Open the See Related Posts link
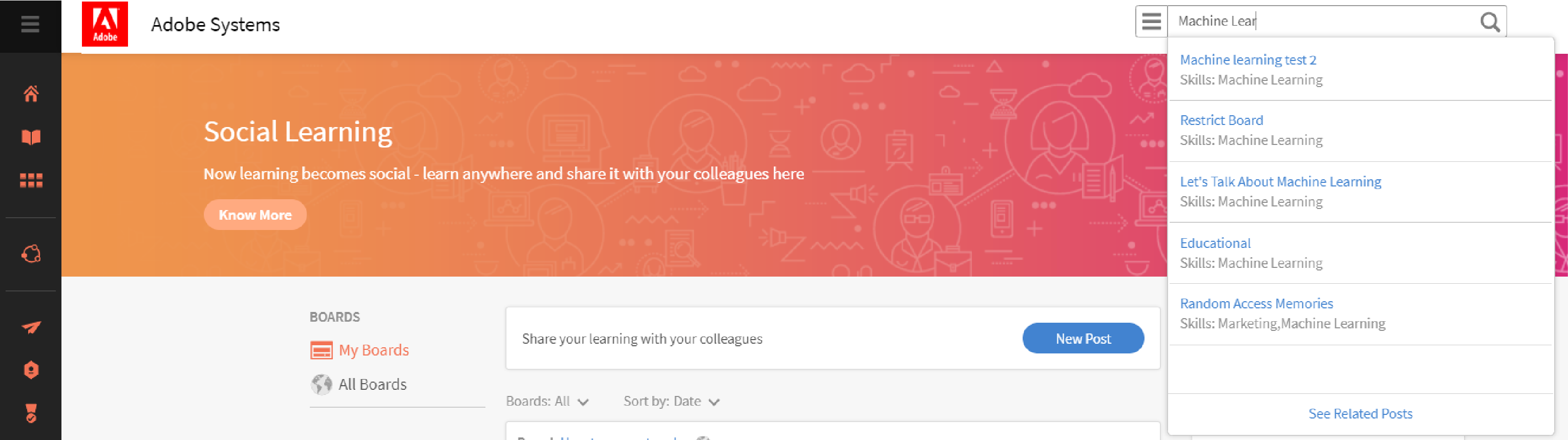The height and width of the screenshot is (440, 1568). coord(1360,414)
